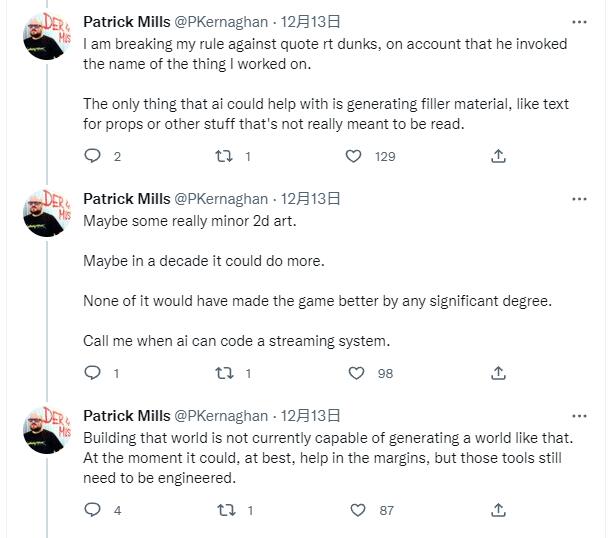Viewport: 609px width, 538px height.
Task: Open more options on third tweet
Action: [x=579, y=416]
